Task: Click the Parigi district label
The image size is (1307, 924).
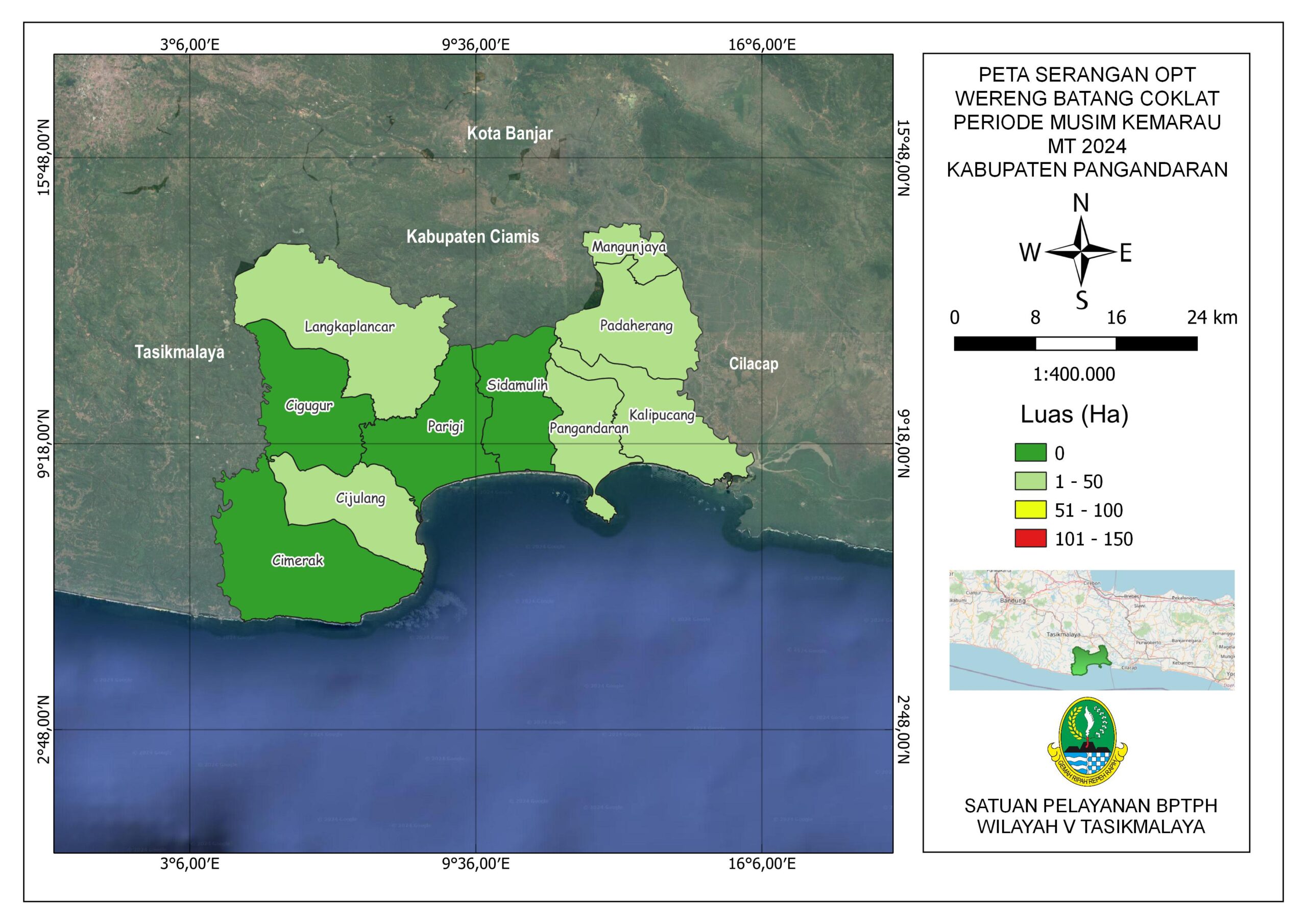Action: click(446, 426)
